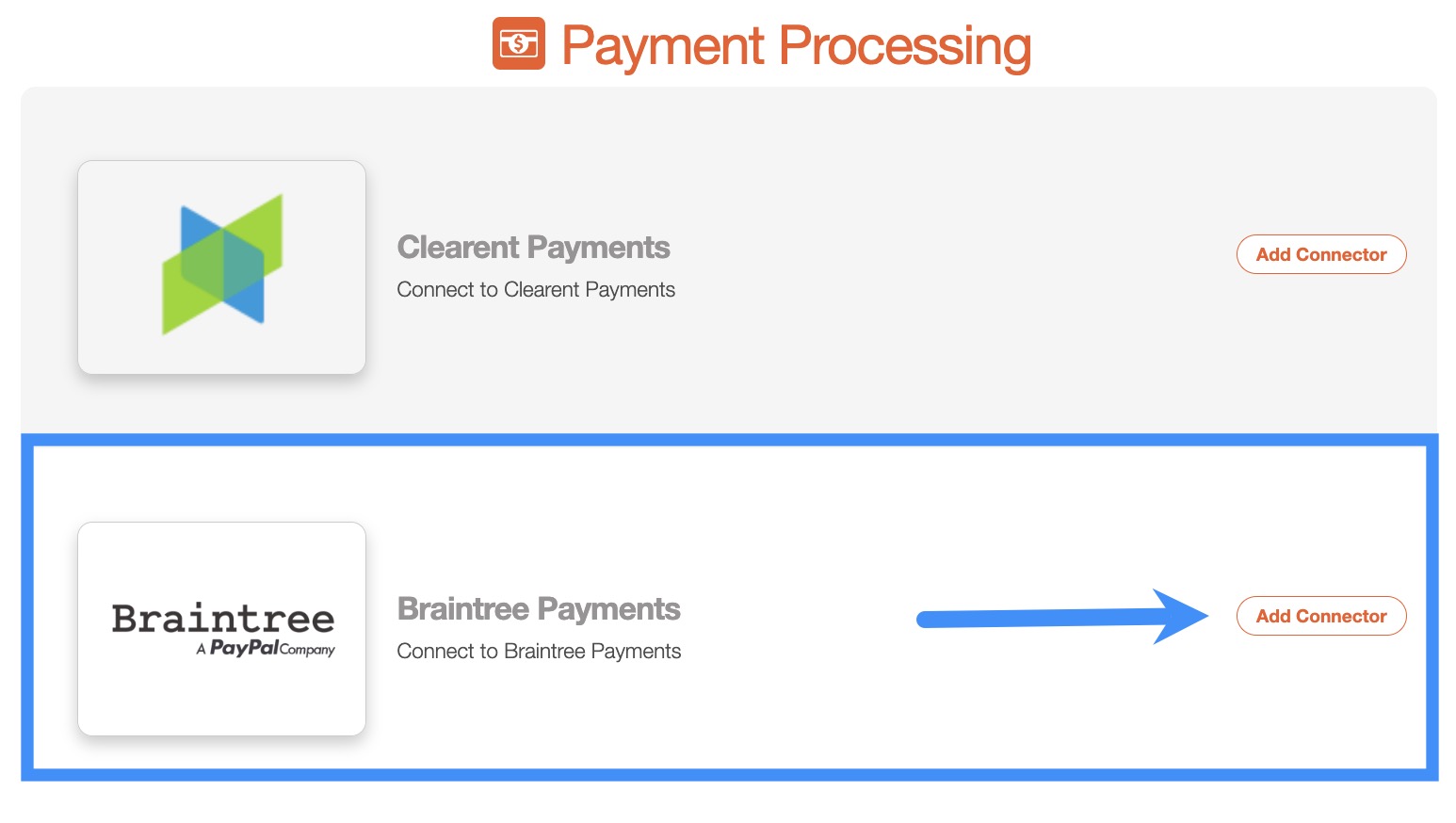Click the word "Processing" in the page heading
1456x823 pixels.
point(905,45)
